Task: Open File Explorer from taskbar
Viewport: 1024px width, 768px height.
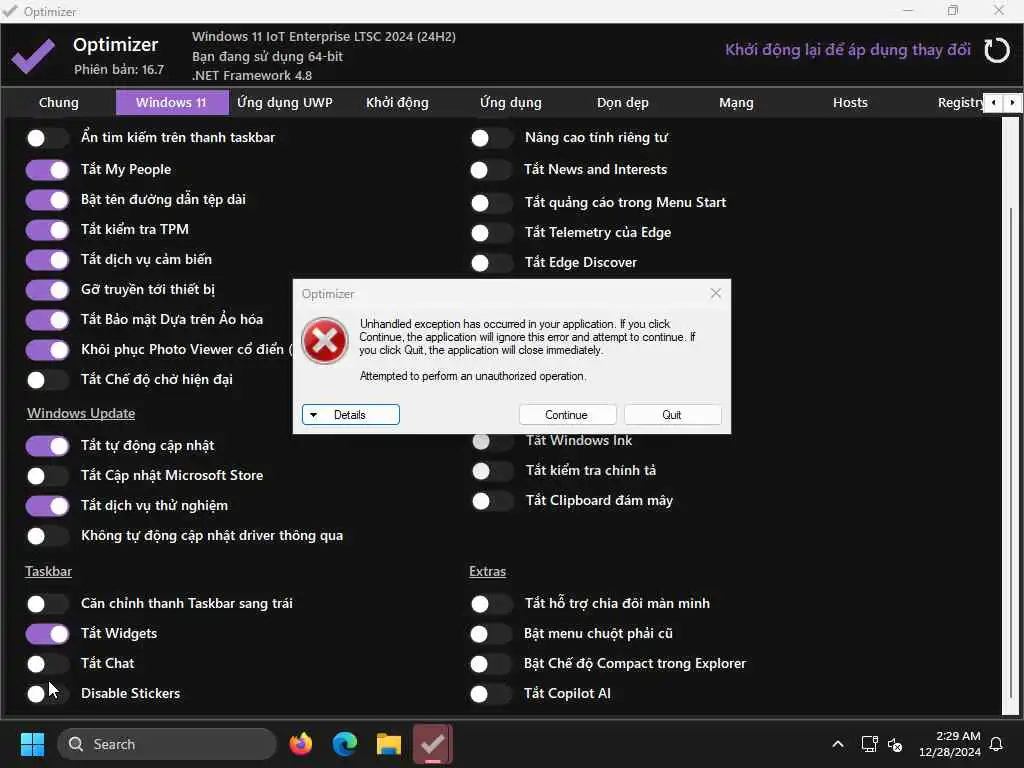Action: 389,744
